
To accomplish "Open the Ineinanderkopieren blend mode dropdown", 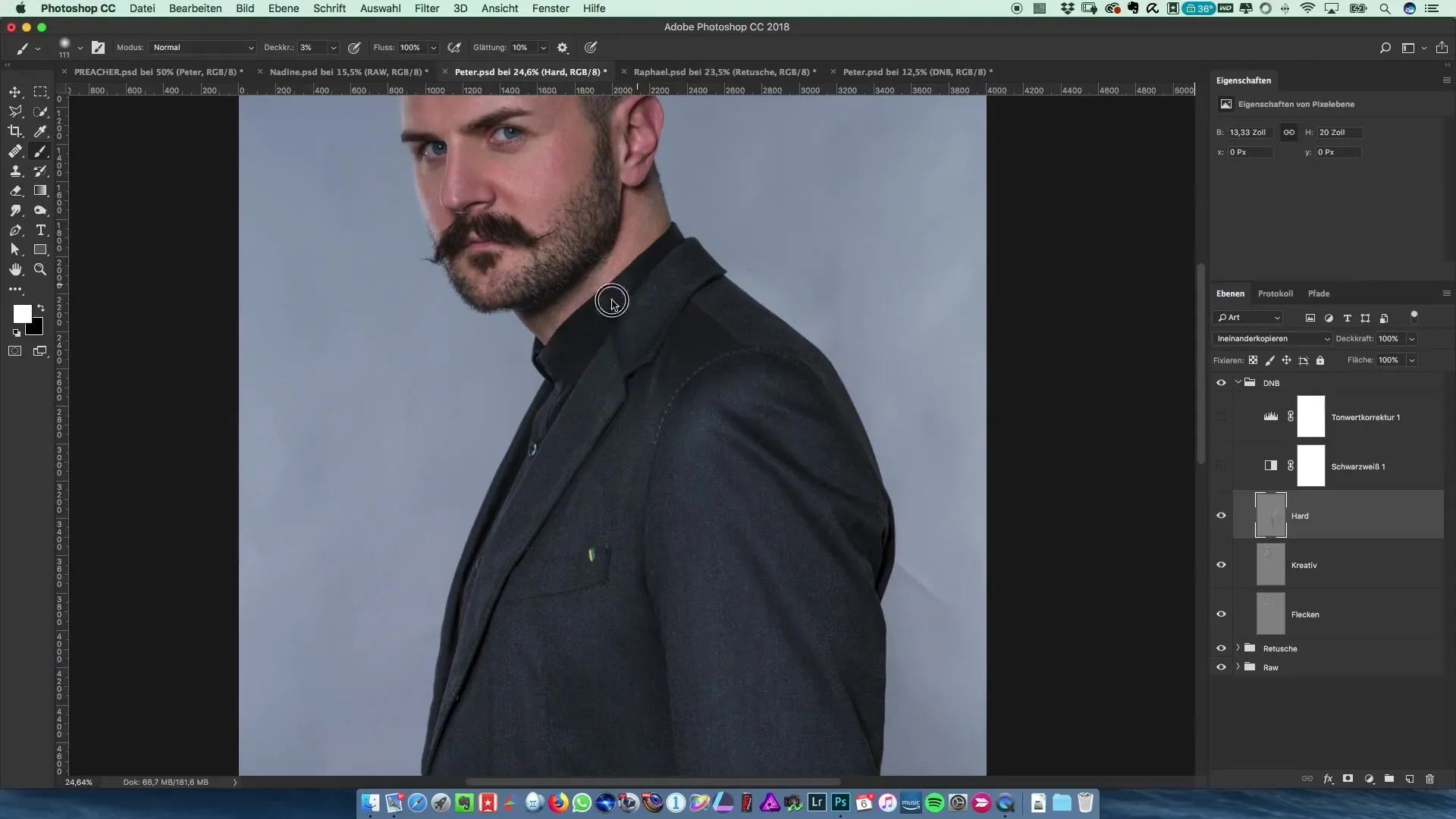I will [x=1271, y=339].
